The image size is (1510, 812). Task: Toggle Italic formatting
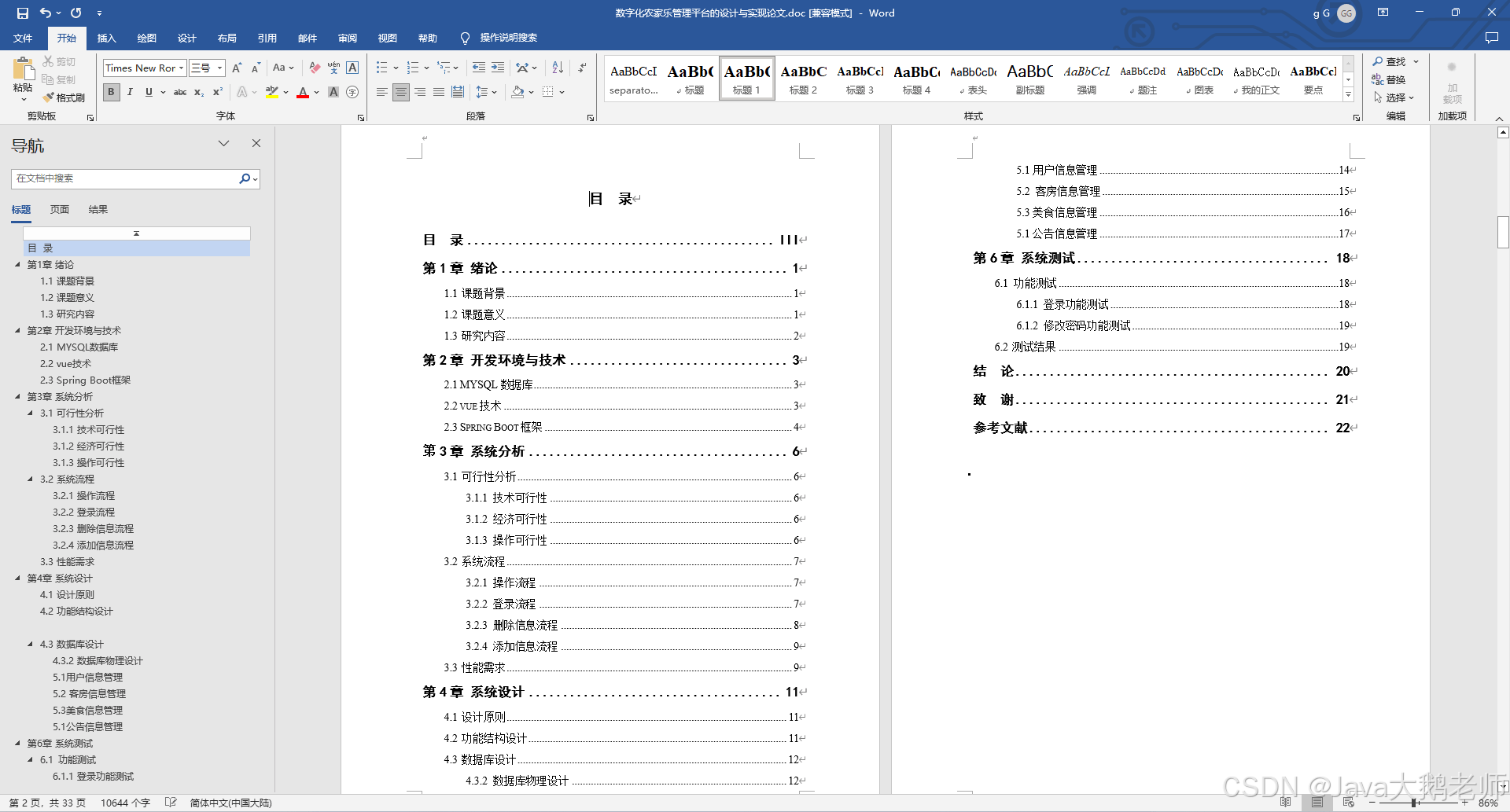(130, 92)
